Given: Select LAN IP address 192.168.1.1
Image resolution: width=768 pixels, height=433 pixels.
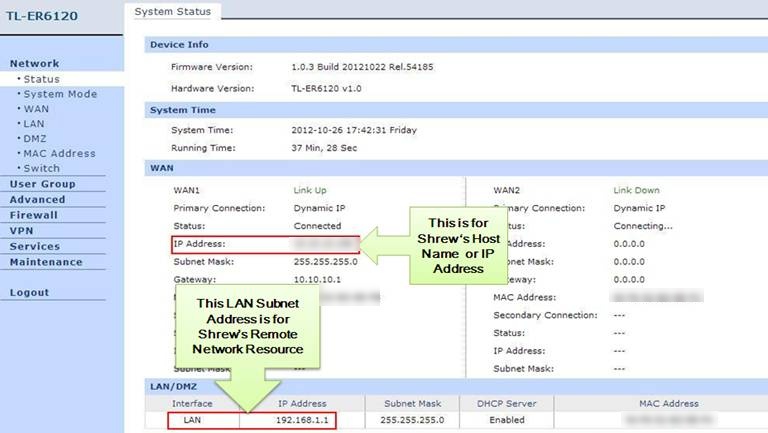Looking at the screenshot, I should [x=302, y=420].
